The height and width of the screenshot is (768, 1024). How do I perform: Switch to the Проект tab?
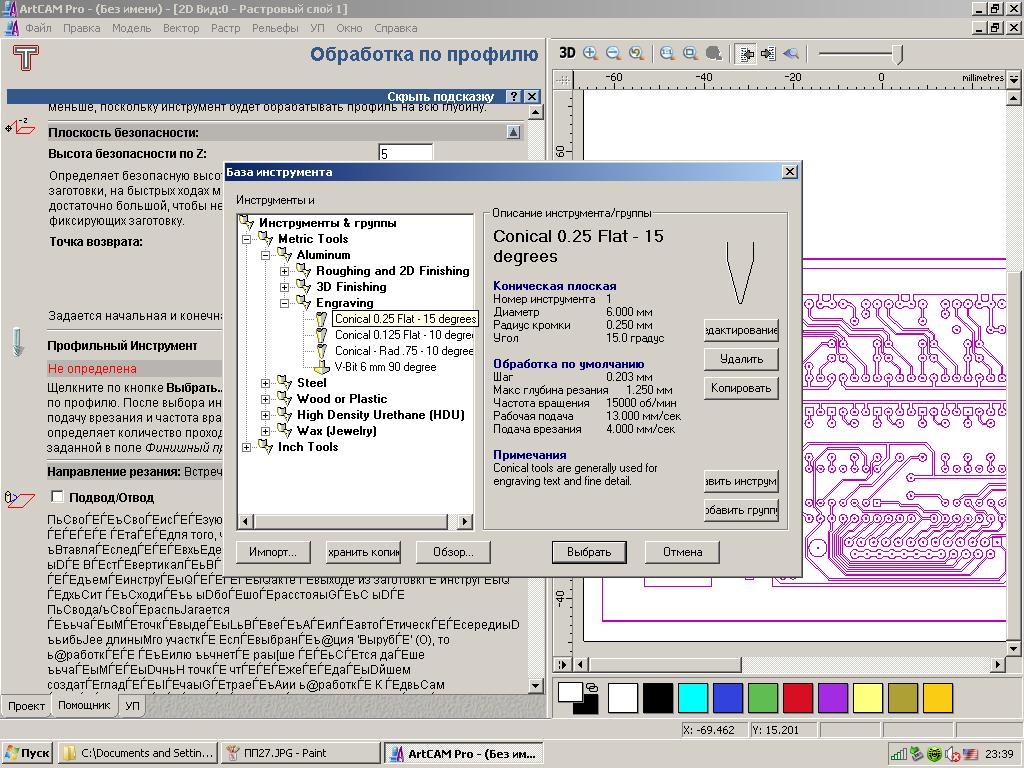26,706
